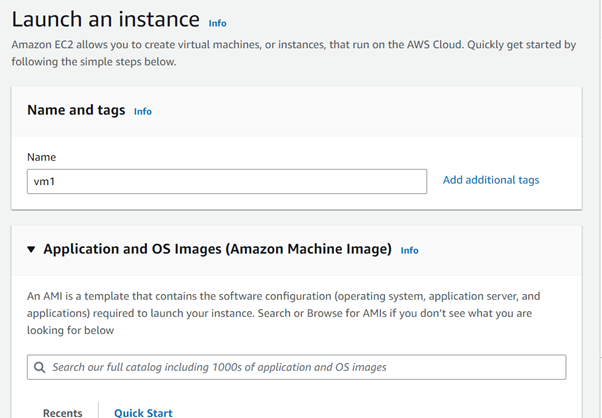Click the Name and tags section heading

tap(76, 110)
